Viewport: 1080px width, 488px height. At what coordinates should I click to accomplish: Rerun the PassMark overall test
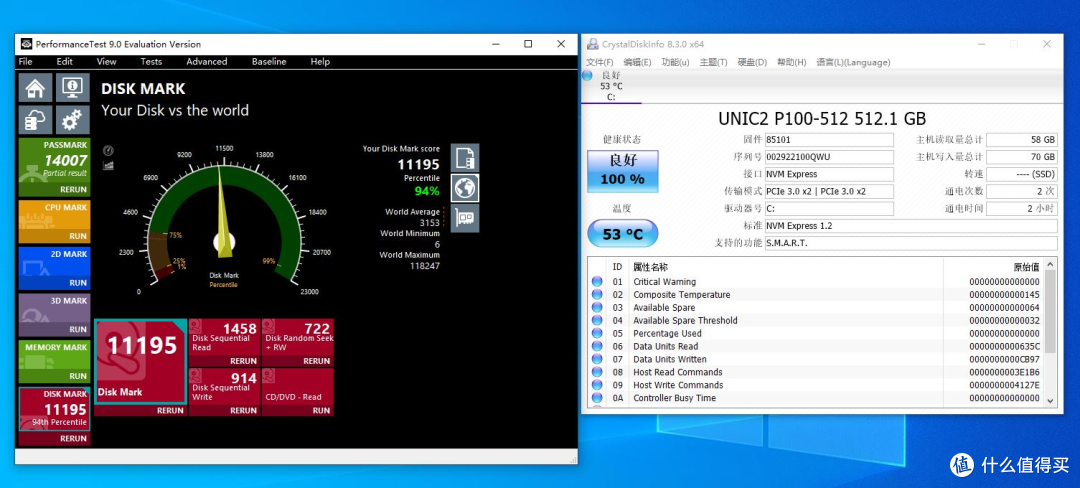73,189
